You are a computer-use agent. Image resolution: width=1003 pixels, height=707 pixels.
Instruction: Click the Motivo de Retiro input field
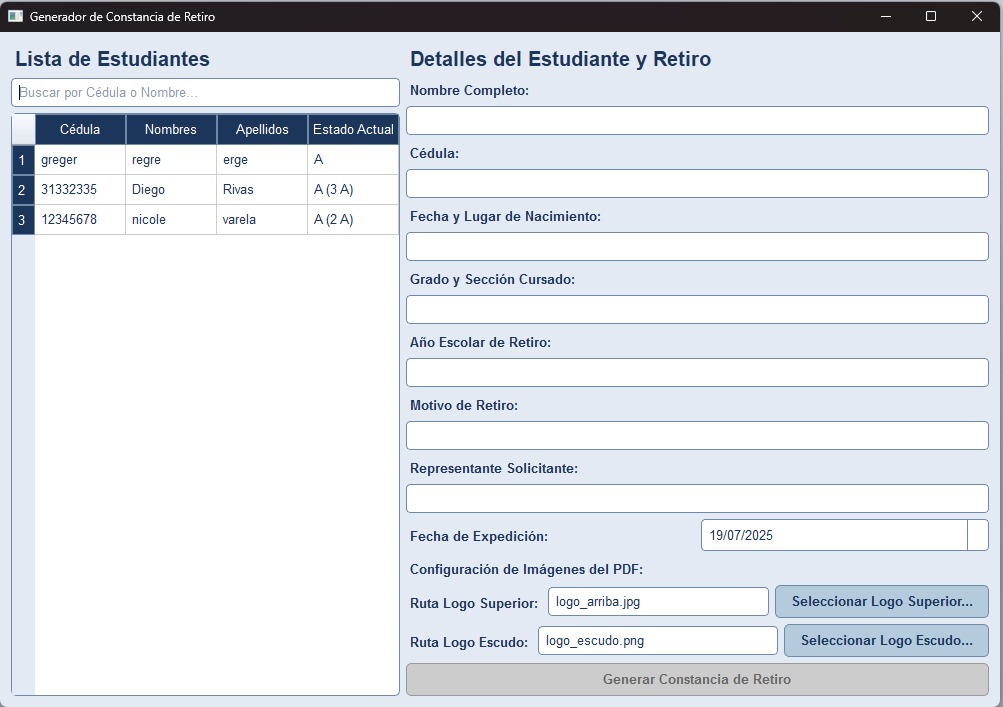pyautogui.click(x=696, y=435)
